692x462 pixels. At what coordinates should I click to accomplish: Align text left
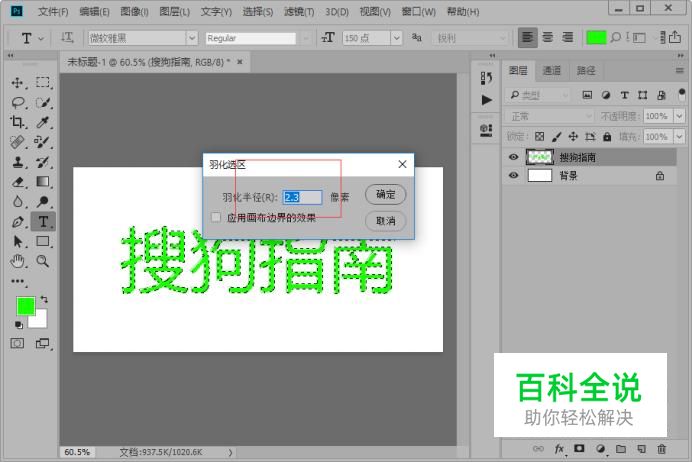click(527, 38)
